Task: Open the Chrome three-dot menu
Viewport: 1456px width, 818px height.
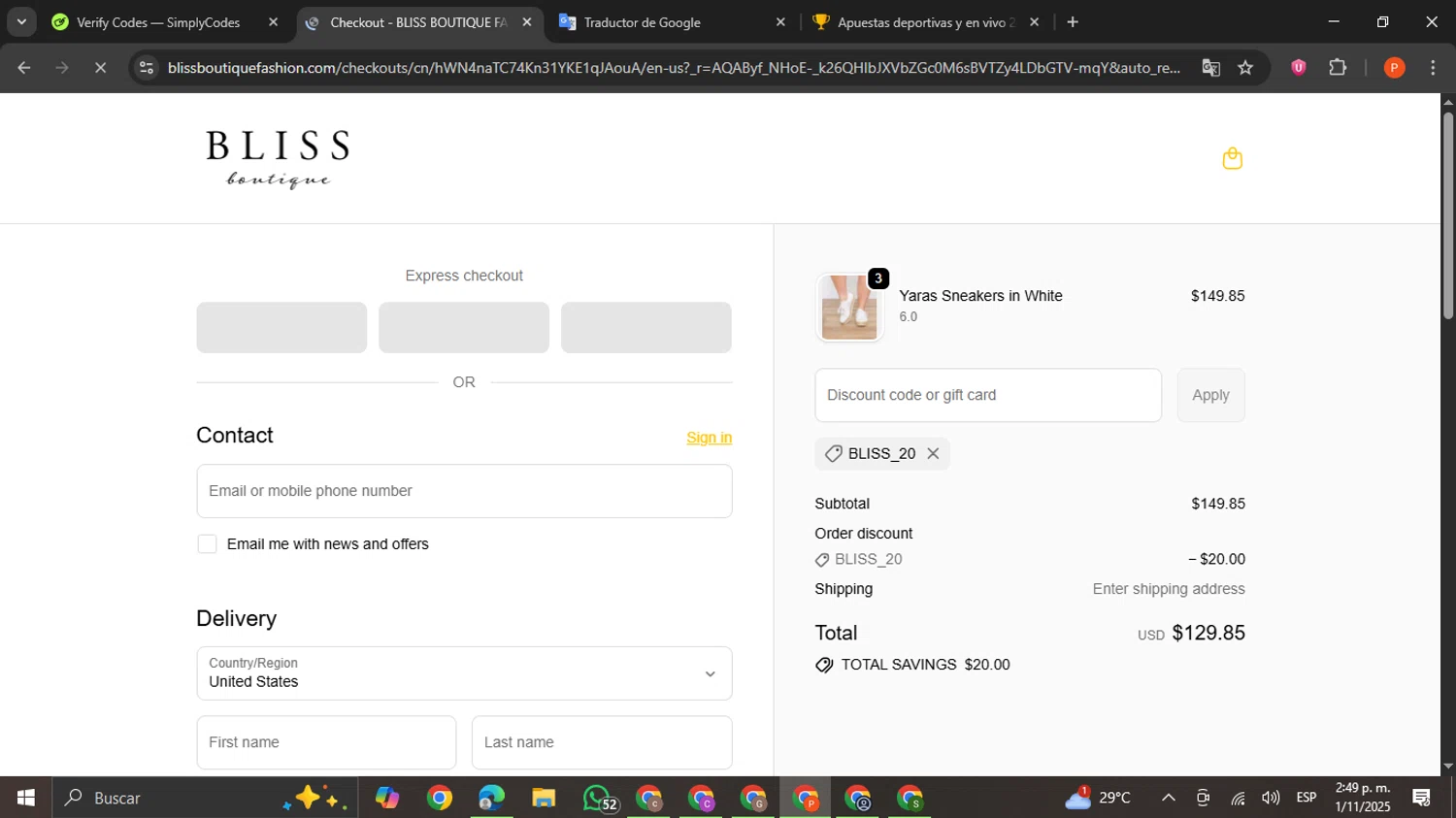Action: [x=1433, y=67]
